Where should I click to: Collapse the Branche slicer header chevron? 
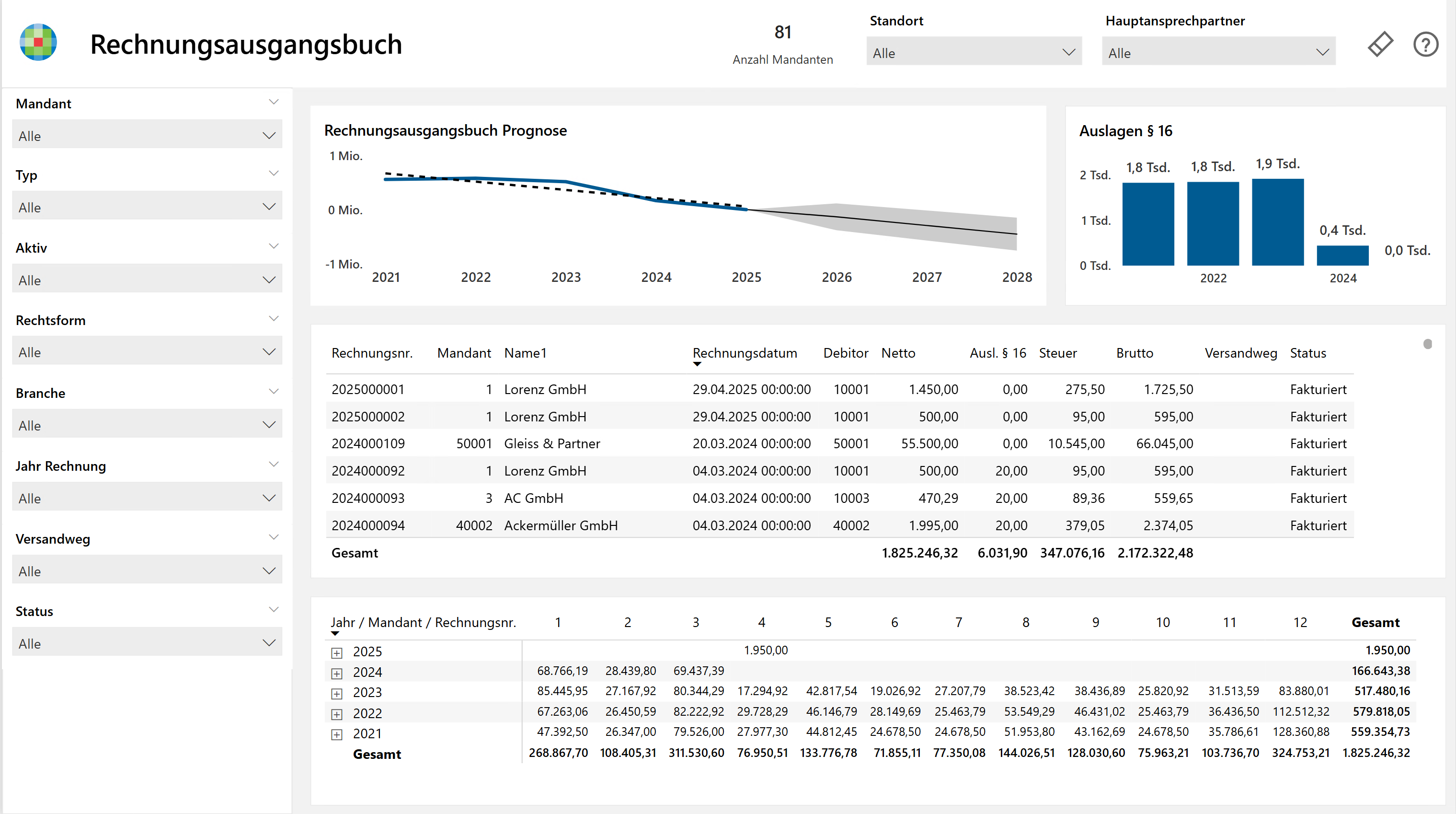pos(274,392)
